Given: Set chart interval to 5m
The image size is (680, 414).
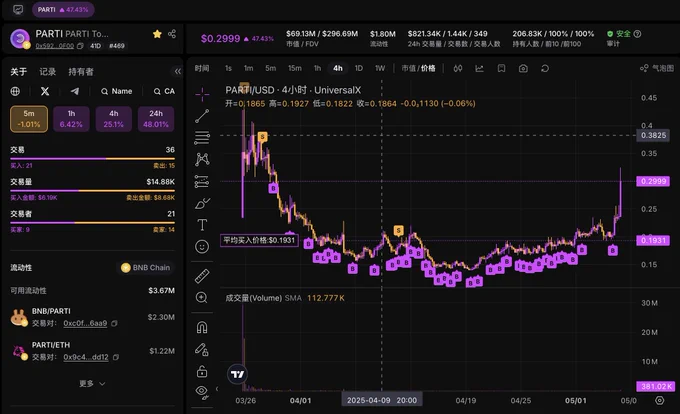Looking at the screenshot, I should (271, 68).
